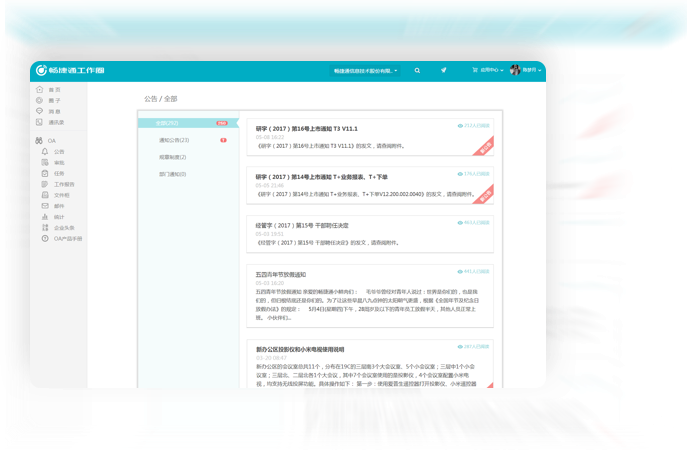Click the paper plane icon in header

pos(443,71)
